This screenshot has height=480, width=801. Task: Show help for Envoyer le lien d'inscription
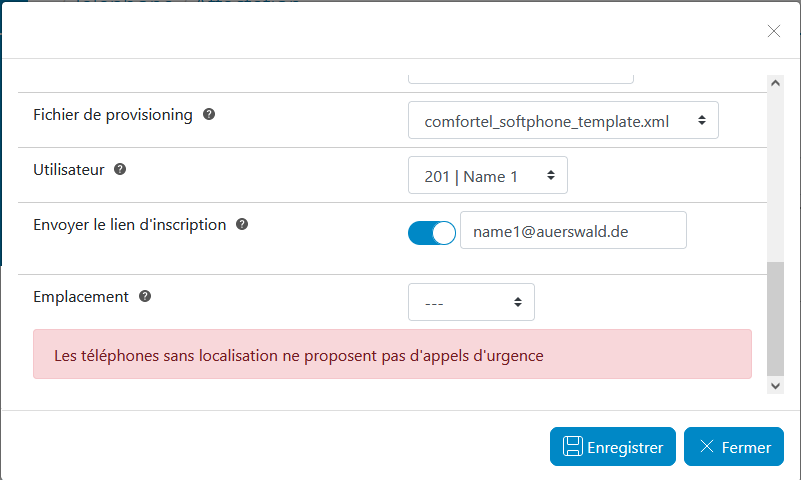click(242, 225)
